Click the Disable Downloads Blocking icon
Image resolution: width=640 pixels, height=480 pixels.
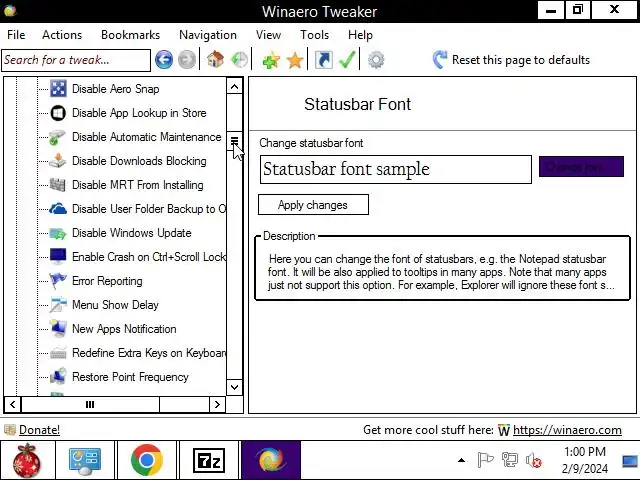pos(58,161)
